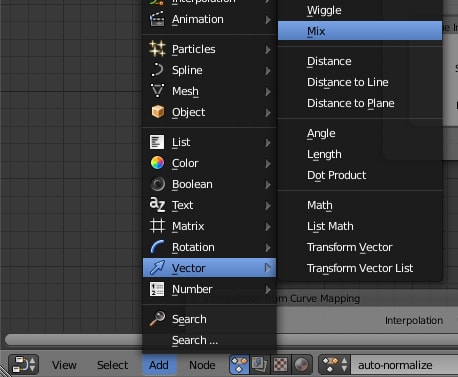Click the Interpolation label in node
The width and height of the screenshot is (458, 377).
[x=414, y=320]
